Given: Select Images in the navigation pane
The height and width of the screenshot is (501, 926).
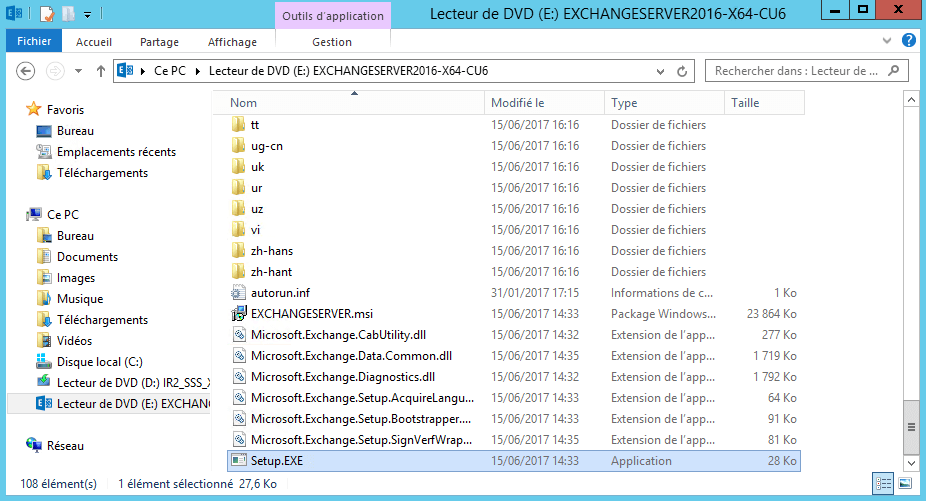Looking at the screenshot, I should 76,278.
